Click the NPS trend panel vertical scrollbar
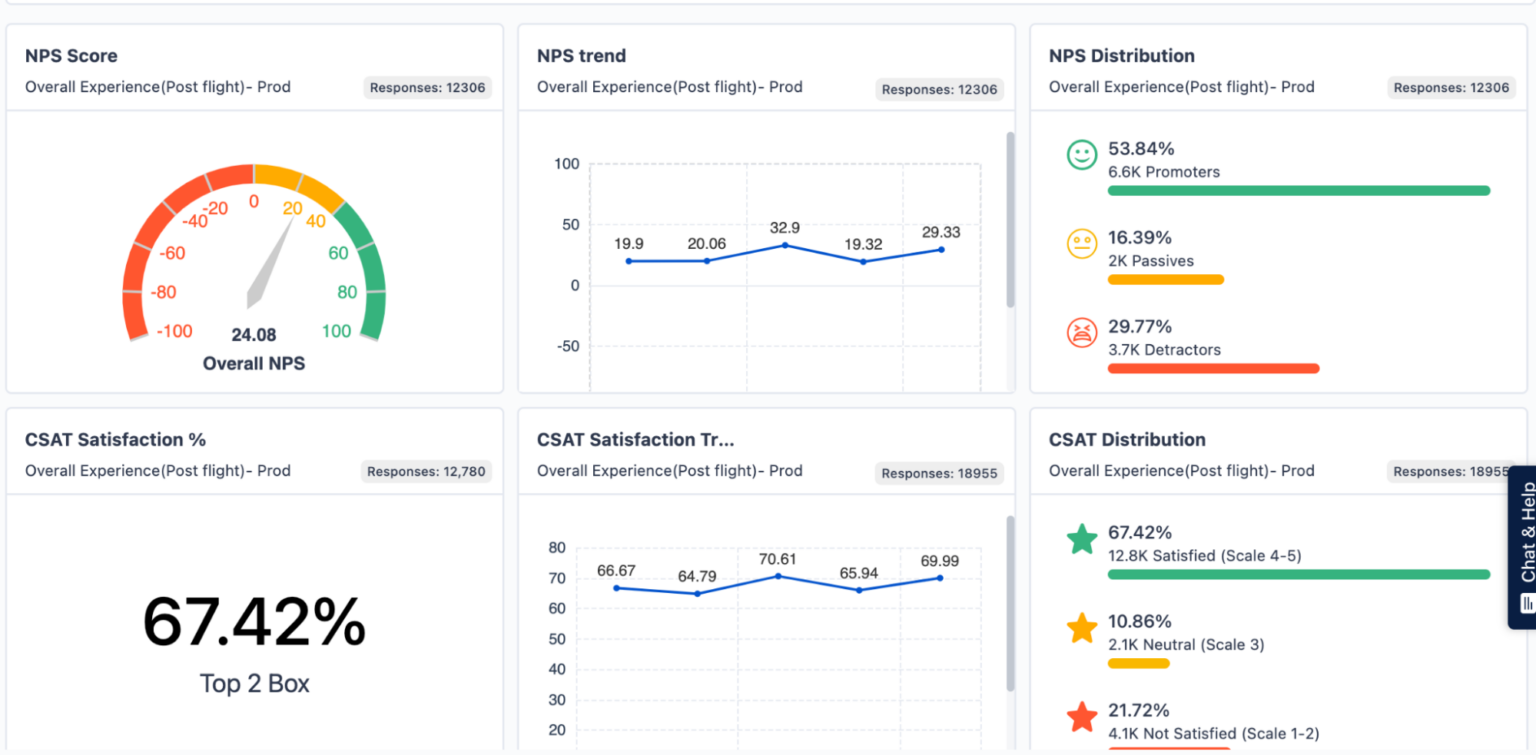1536x755 pixels. (x=1010, y=220)
